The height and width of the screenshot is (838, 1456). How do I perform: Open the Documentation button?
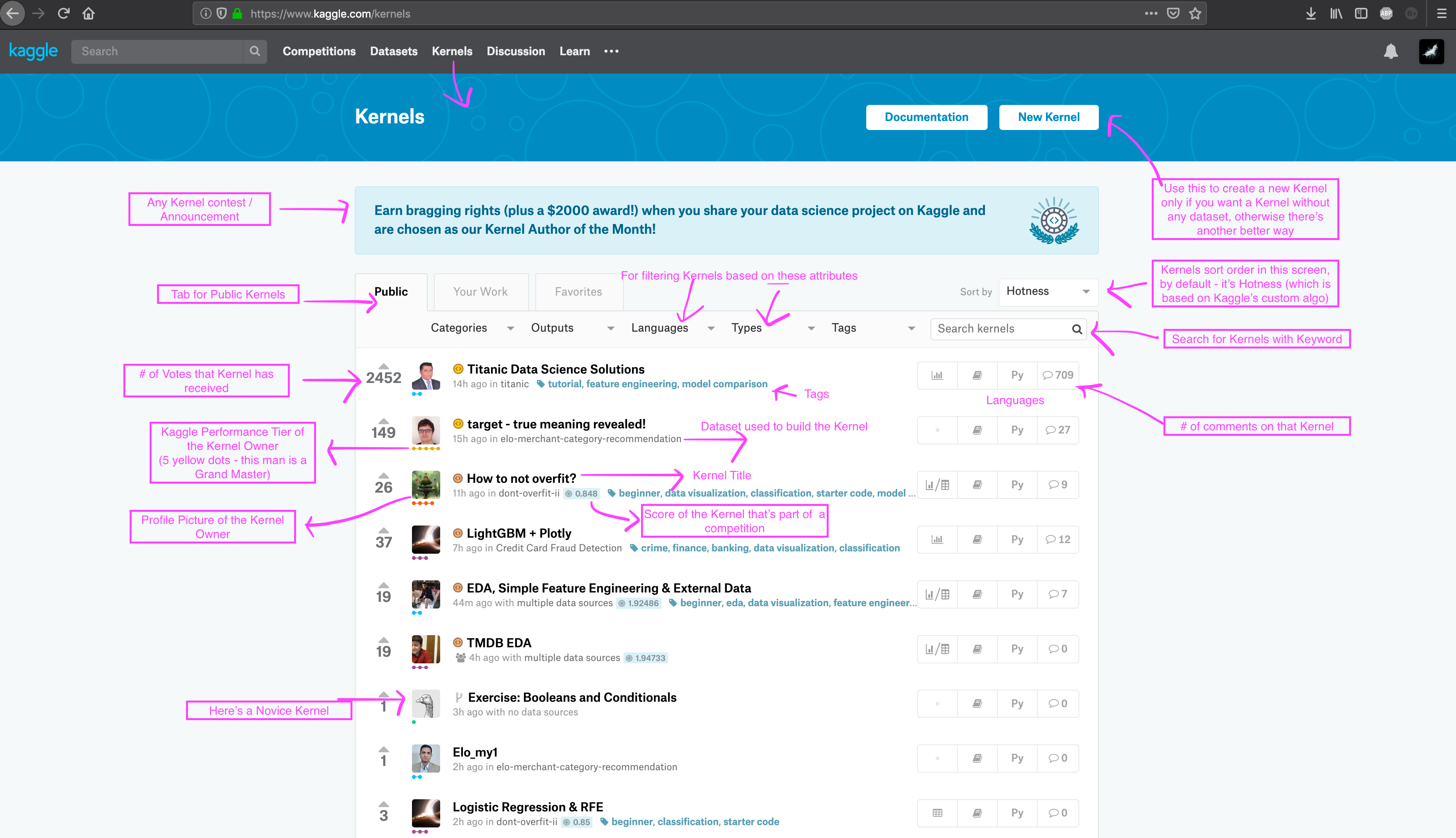point(926,117)
